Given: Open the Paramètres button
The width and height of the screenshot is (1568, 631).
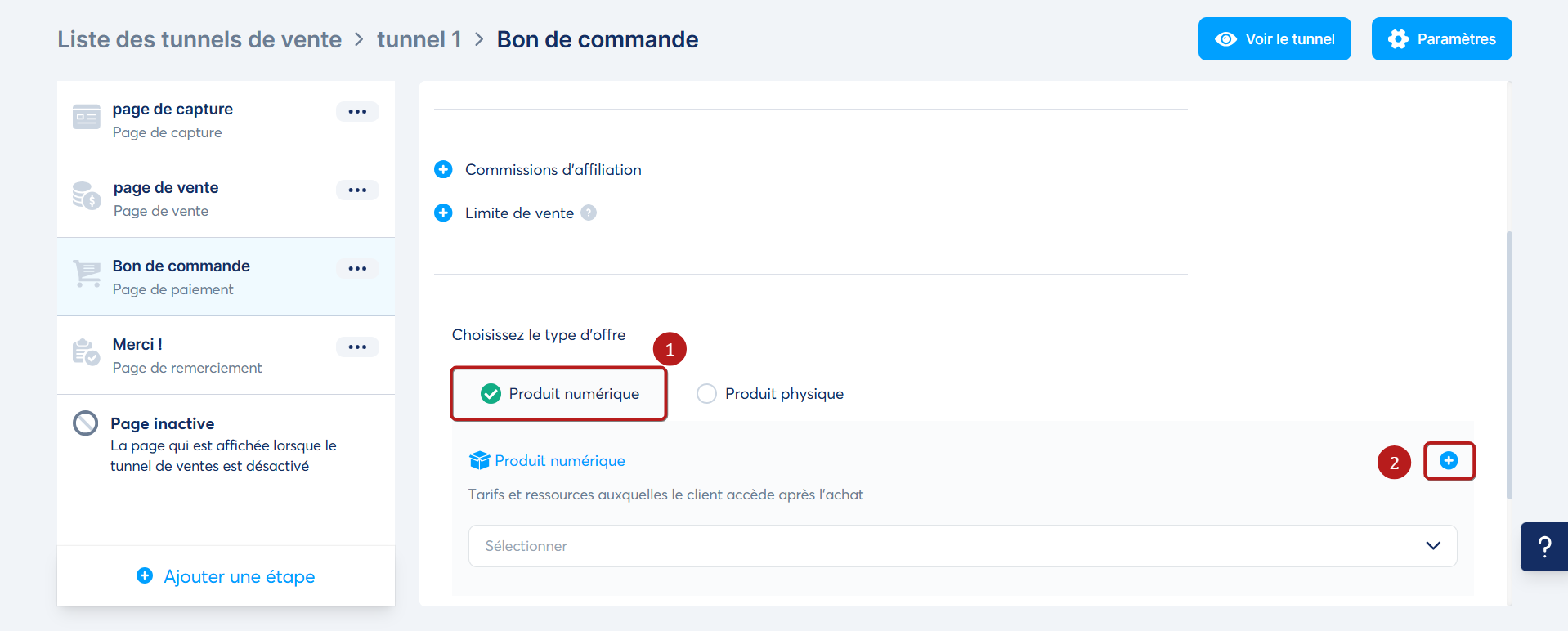Looking at the screenshot, I should coord(1441,39).
